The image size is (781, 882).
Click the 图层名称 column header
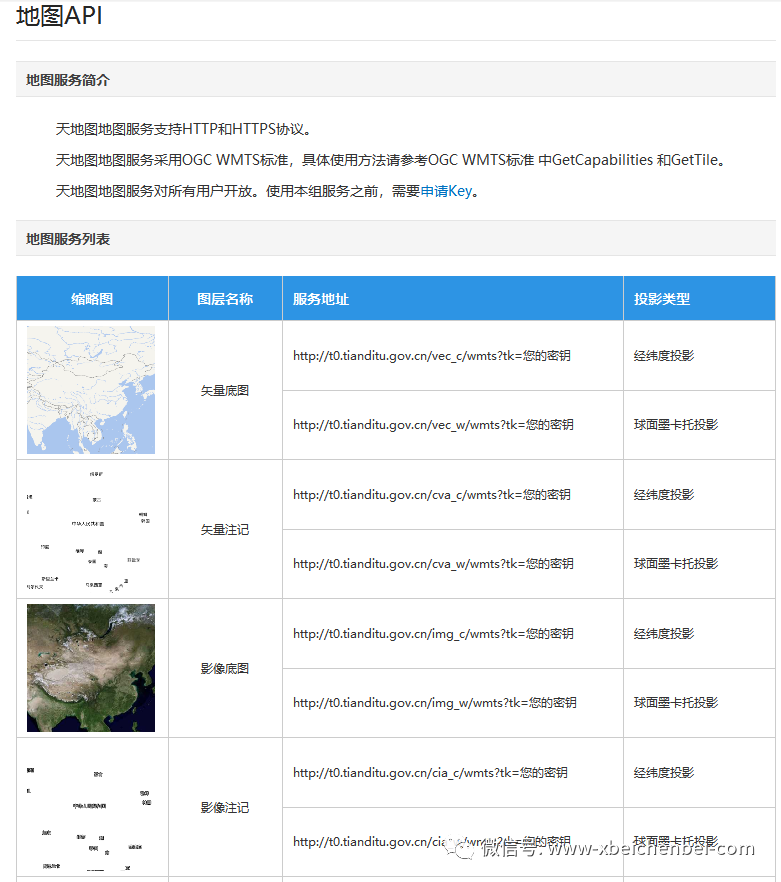point(225,299)
